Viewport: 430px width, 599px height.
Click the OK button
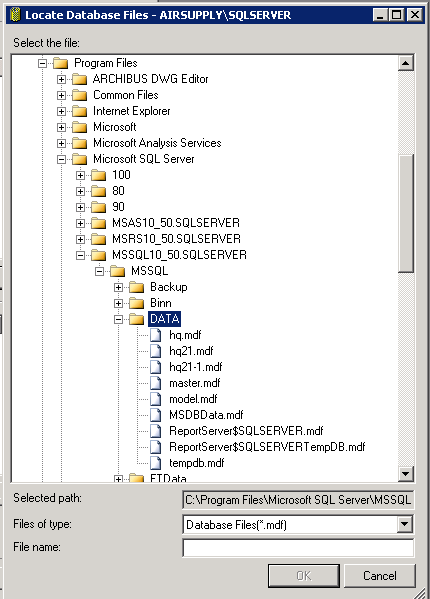(304, 575)
